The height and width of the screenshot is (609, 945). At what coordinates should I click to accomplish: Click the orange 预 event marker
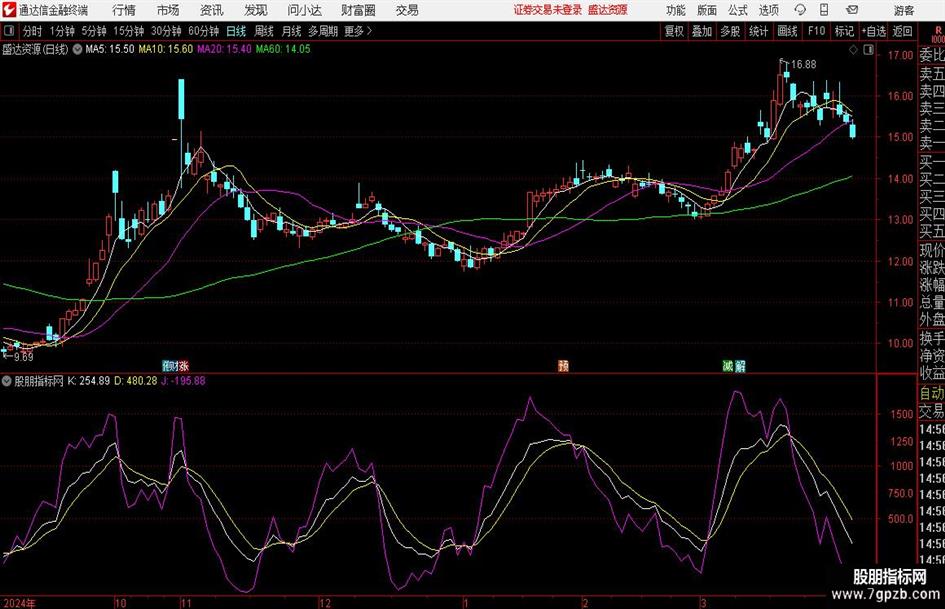tap(564, 365)
